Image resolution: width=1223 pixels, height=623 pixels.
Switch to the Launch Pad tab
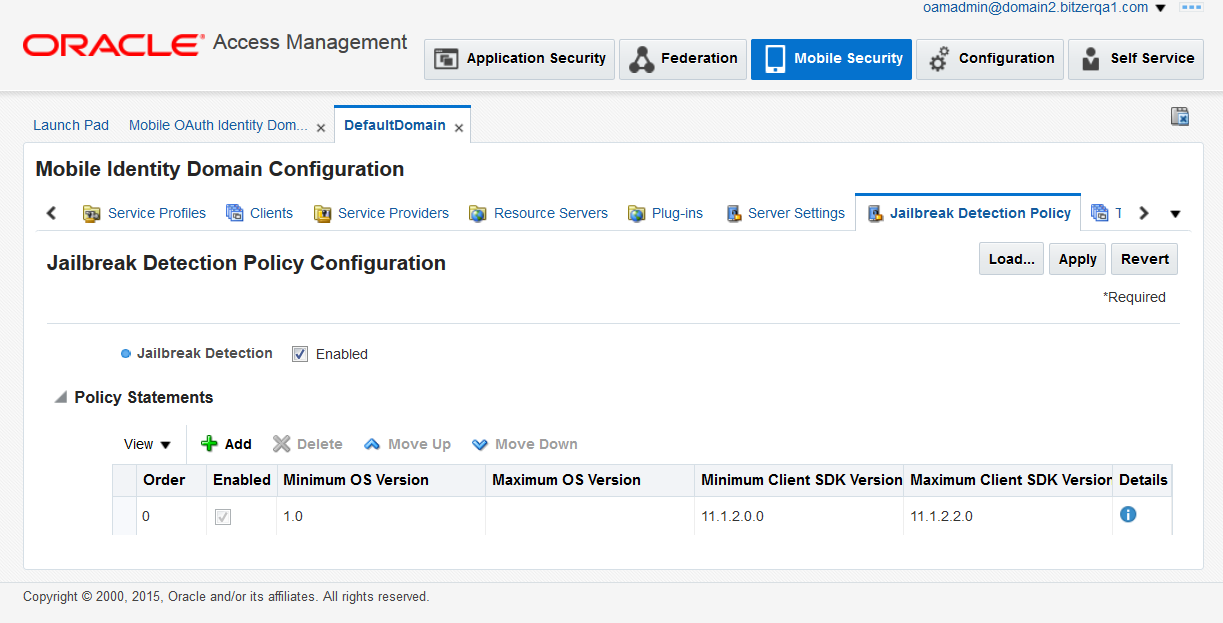(x=71, y=125)
